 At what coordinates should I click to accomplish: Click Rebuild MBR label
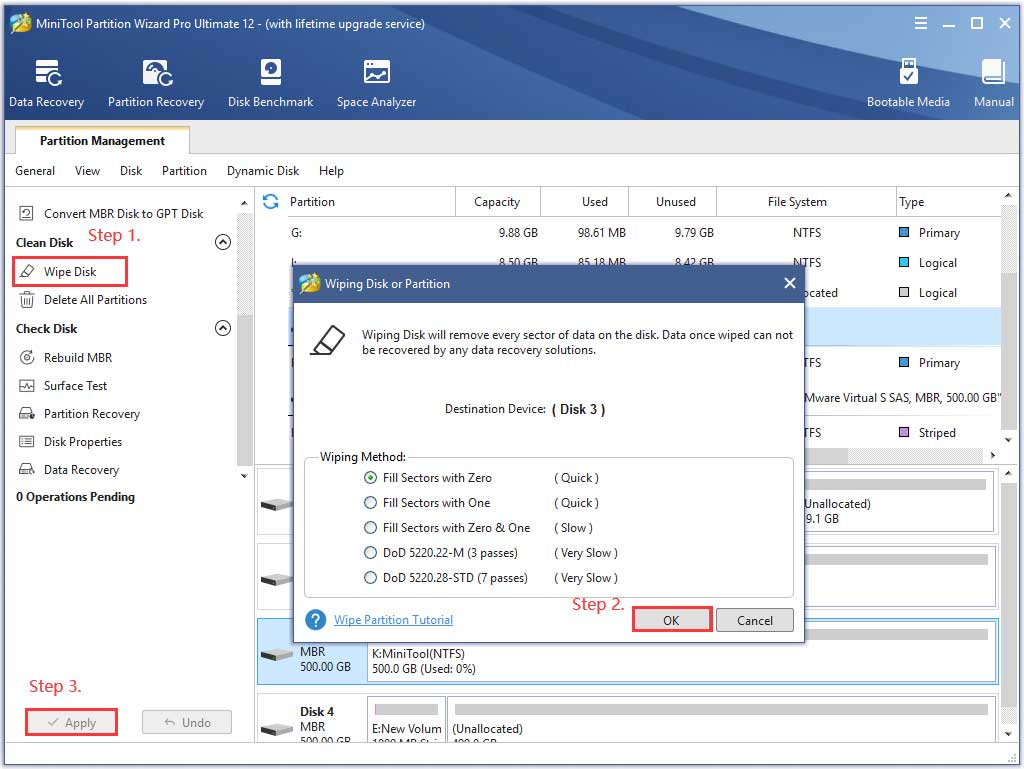click(x=78, y=357)
